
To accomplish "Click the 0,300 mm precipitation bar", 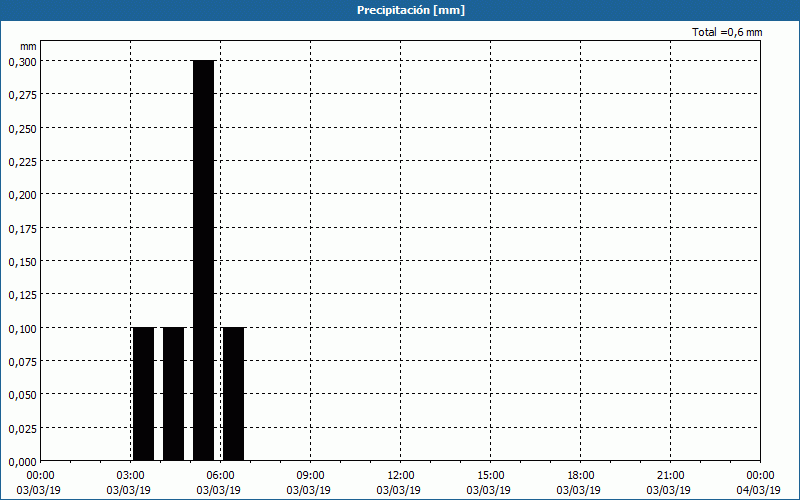I will [204, 261].
